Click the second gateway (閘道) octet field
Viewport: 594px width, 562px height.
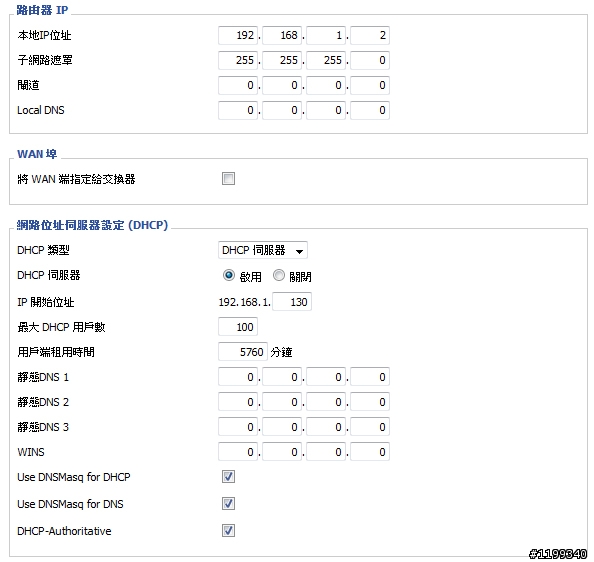point(282,85)
